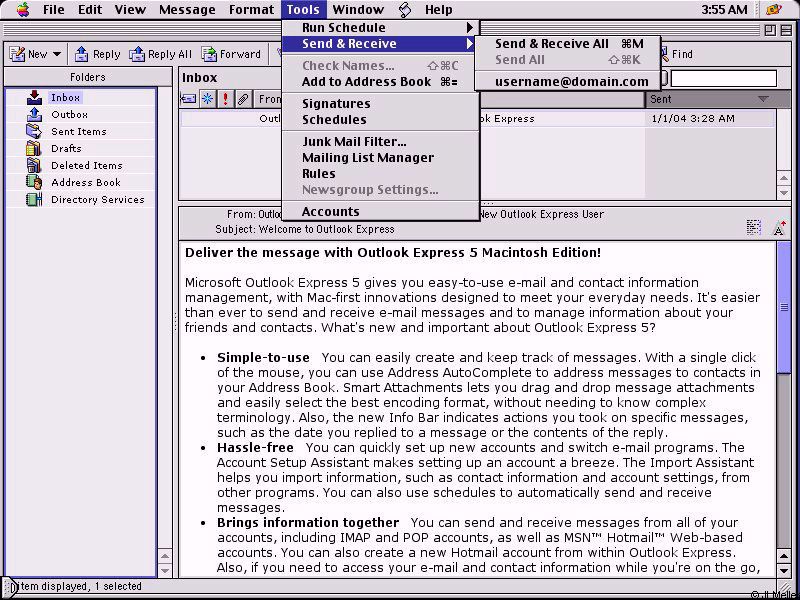Select Drafts folder label
The height and width of the screenshot is (600, 800).
pos(66,148)
